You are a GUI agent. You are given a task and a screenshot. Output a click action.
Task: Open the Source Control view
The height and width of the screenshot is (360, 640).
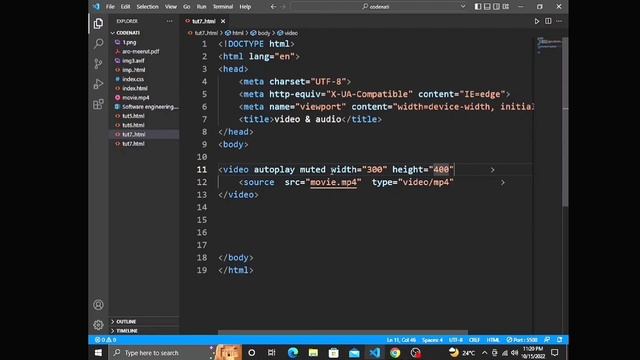(x=98, y=64)
